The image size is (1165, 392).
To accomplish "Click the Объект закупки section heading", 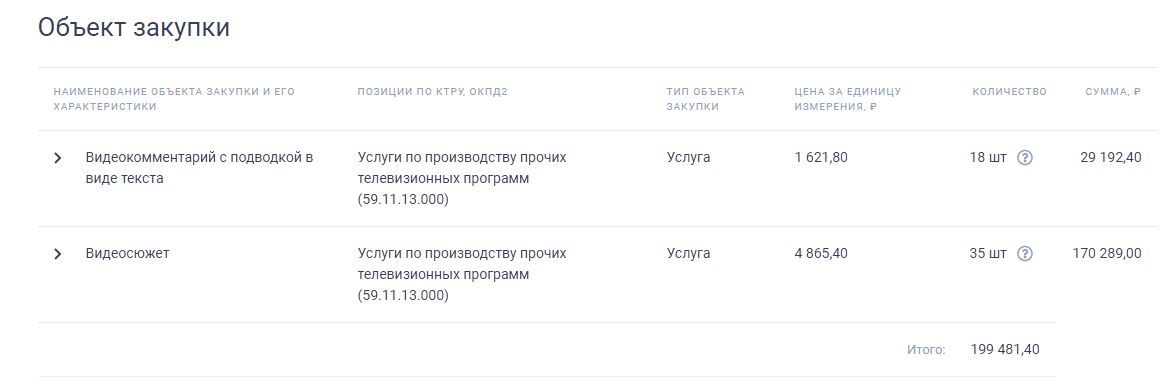I will pos(134,27).
